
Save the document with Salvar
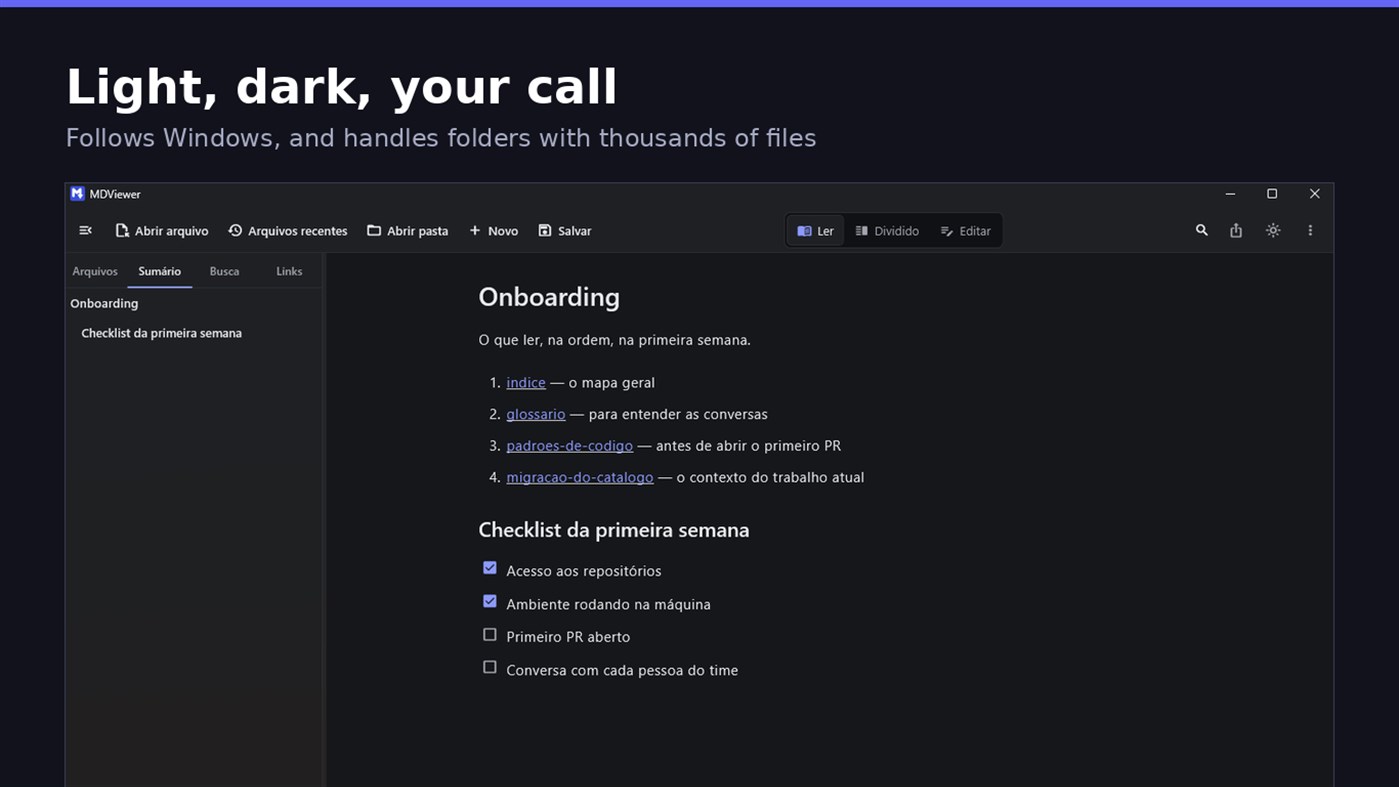[565, 231]
